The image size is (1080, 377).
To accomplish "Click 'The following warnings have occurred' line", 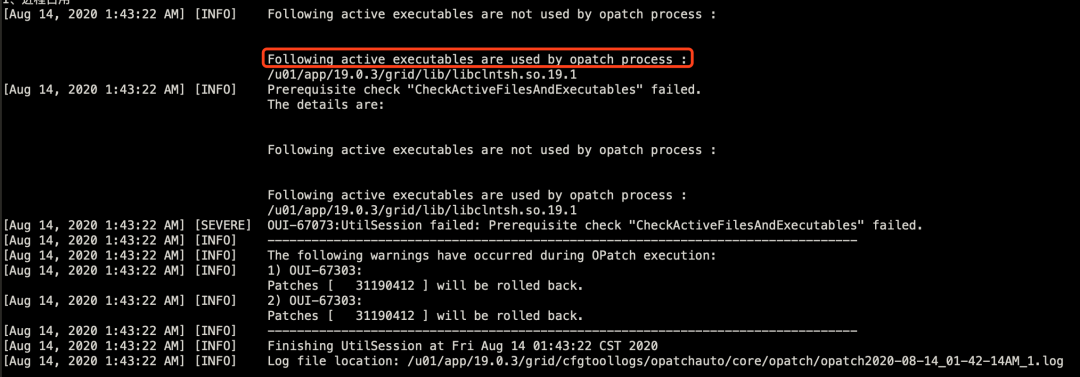I will 492,256.
